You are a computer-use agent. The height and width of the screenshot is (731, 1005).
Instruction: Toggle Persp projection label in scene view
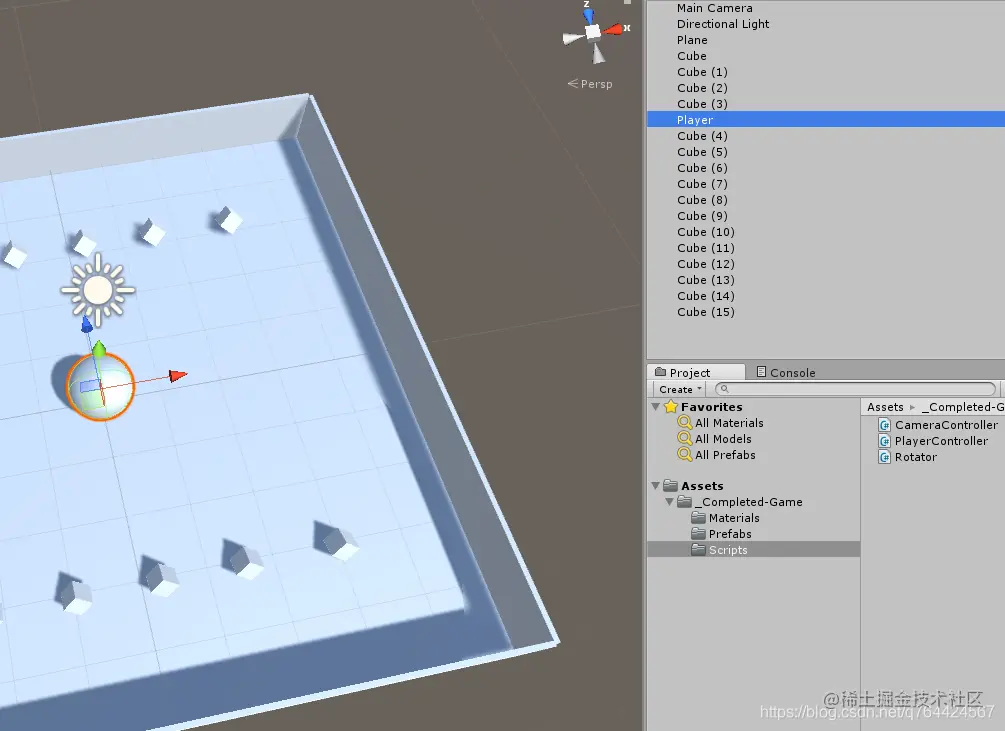590,84
